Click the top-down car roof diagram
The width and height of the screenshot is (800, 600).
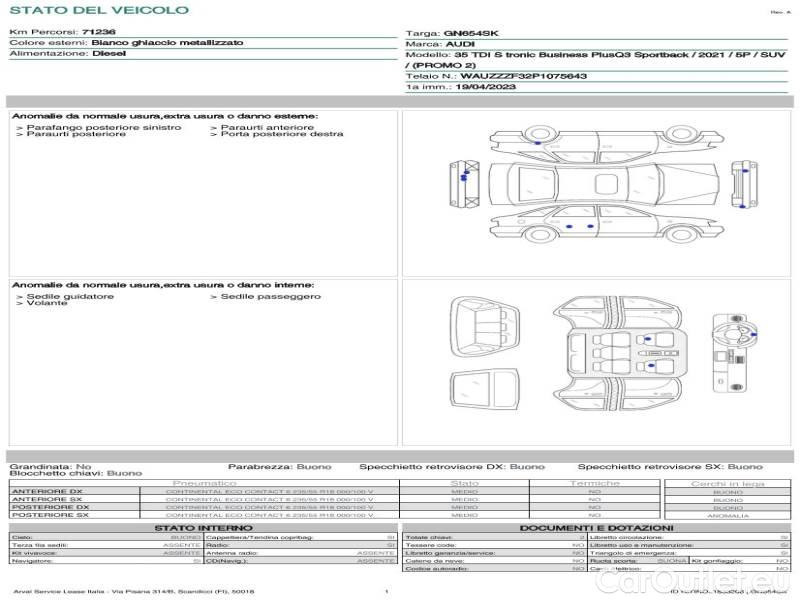[603, 184]
